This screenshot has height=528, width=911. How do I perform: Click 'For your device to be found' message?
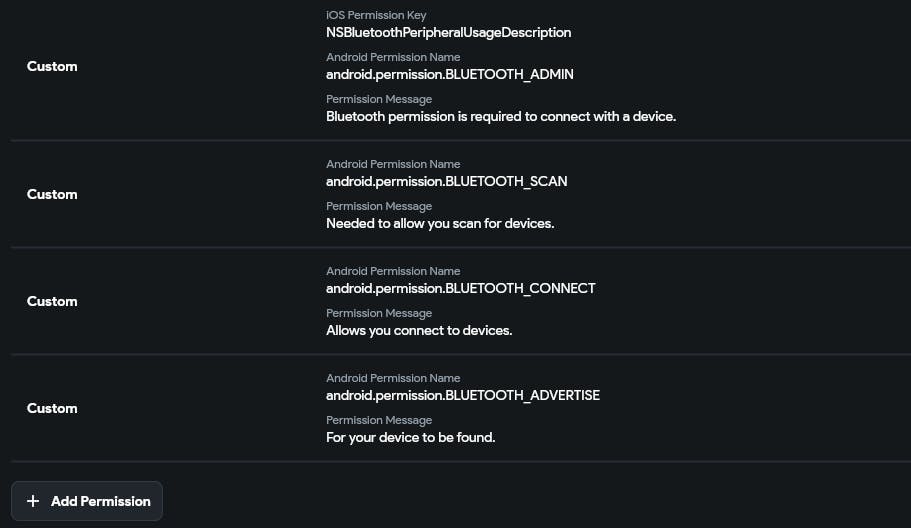coord(410,437)
